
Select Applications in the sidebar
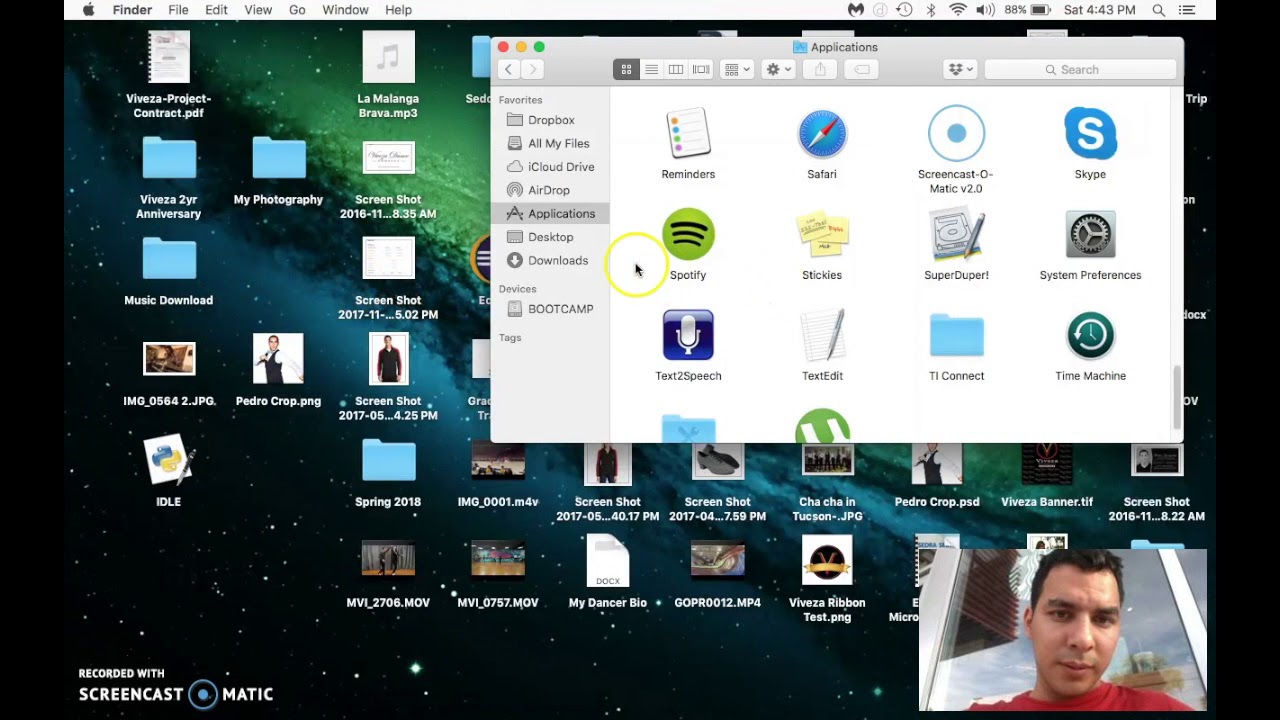(x=550, y=214)
